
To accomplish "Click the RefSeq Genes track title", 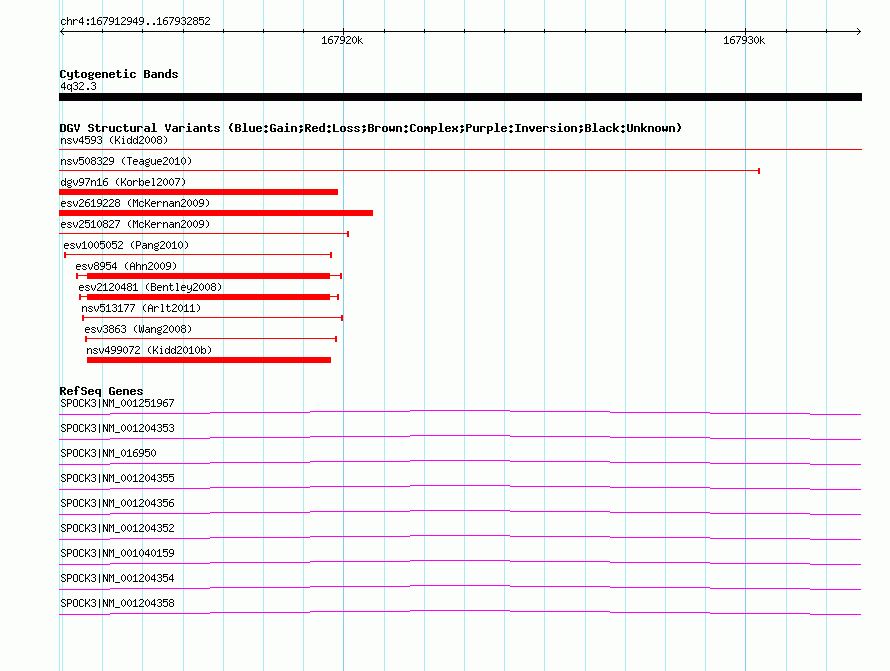I will pos(102,391).
